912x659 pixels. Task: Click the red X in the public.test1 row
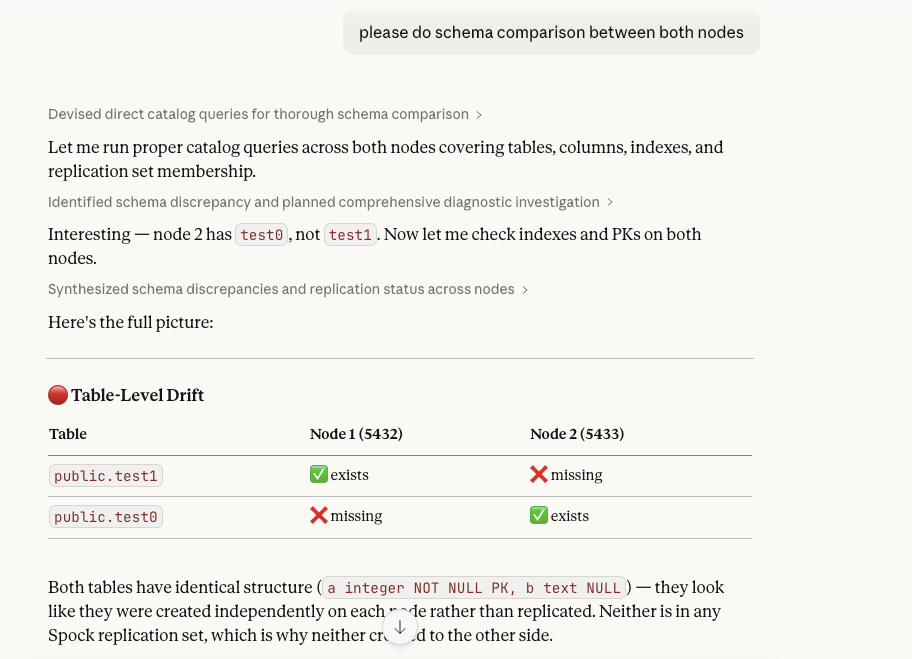coord(539,475)
